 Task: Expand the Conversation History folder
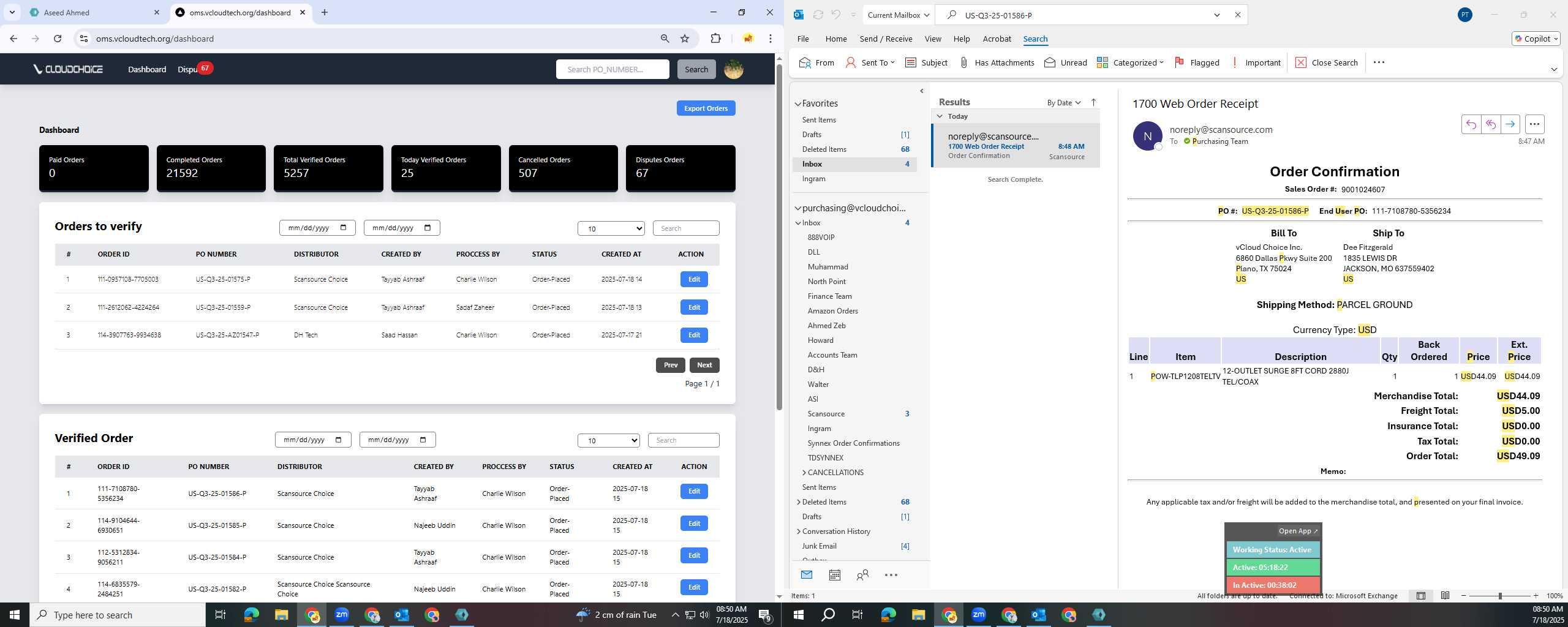tap(798, 531)
